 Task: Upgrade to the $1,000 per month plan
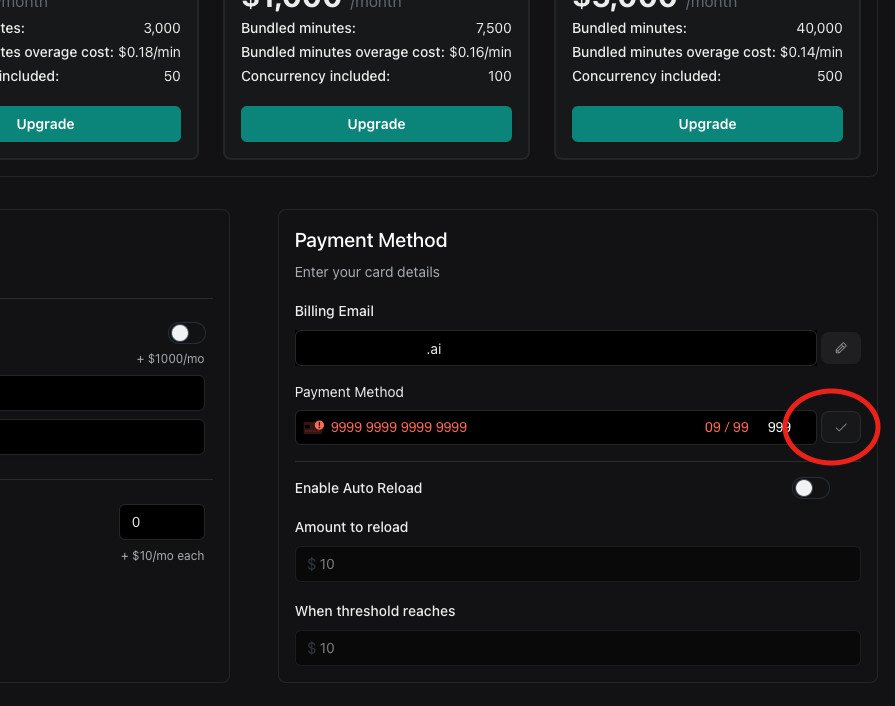click(x=376, y=124)
